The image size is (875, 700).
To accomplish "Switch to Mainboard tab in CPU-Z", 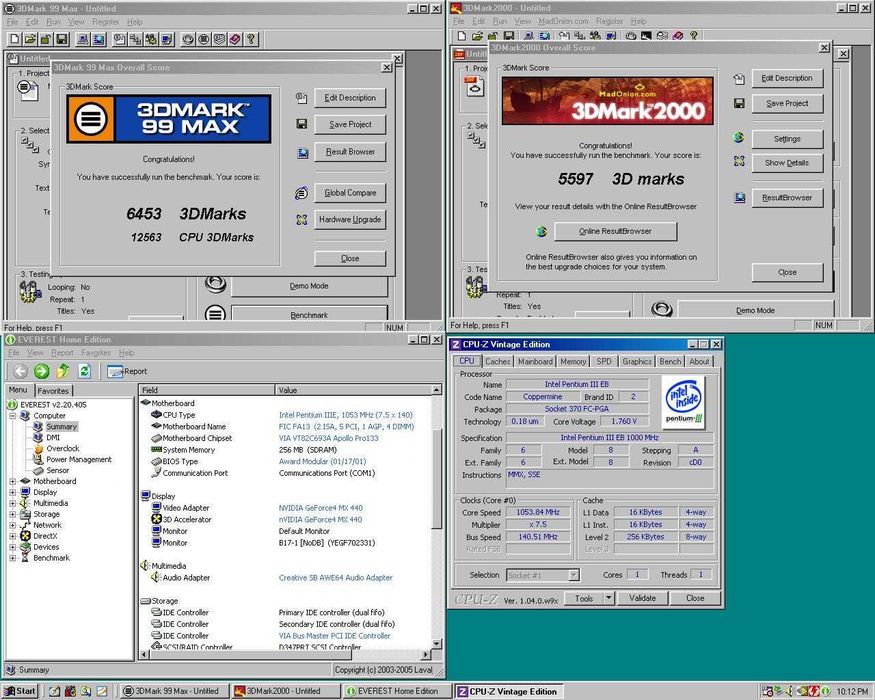I will pyautogui.click(x=535, y=361).
